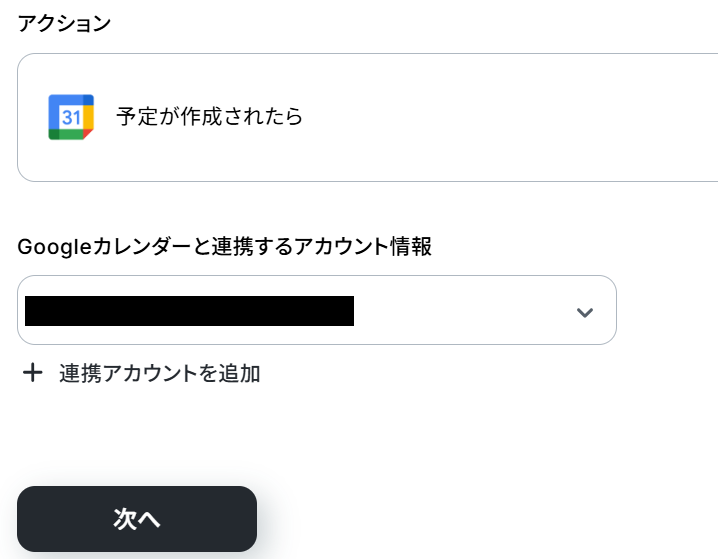The height and width of the screenshot is (559, 718).
Task: Click the 連携アカウントを追加 link
Action: pyautogui.click(x=159, y=373)
